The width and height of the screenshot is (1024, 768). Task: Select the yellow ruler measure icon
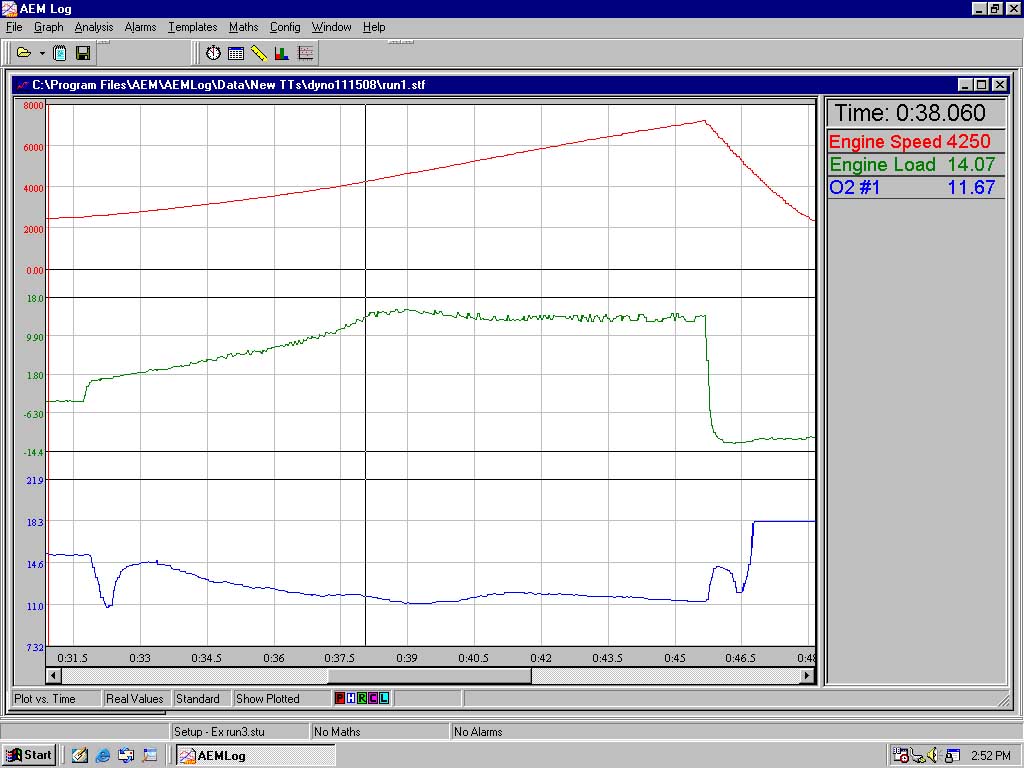click(x=259, y=53)
